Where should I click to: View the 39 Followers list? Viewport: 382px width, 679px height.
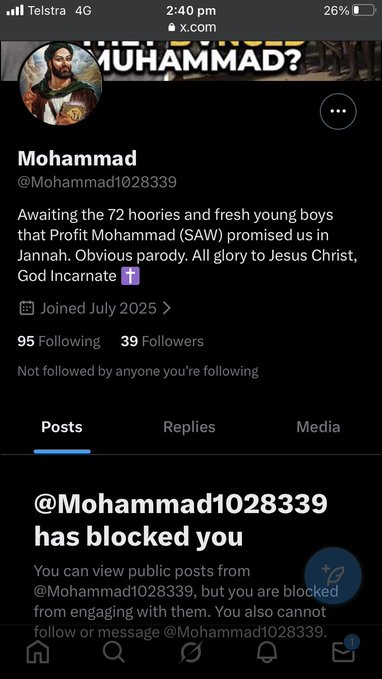162,341
